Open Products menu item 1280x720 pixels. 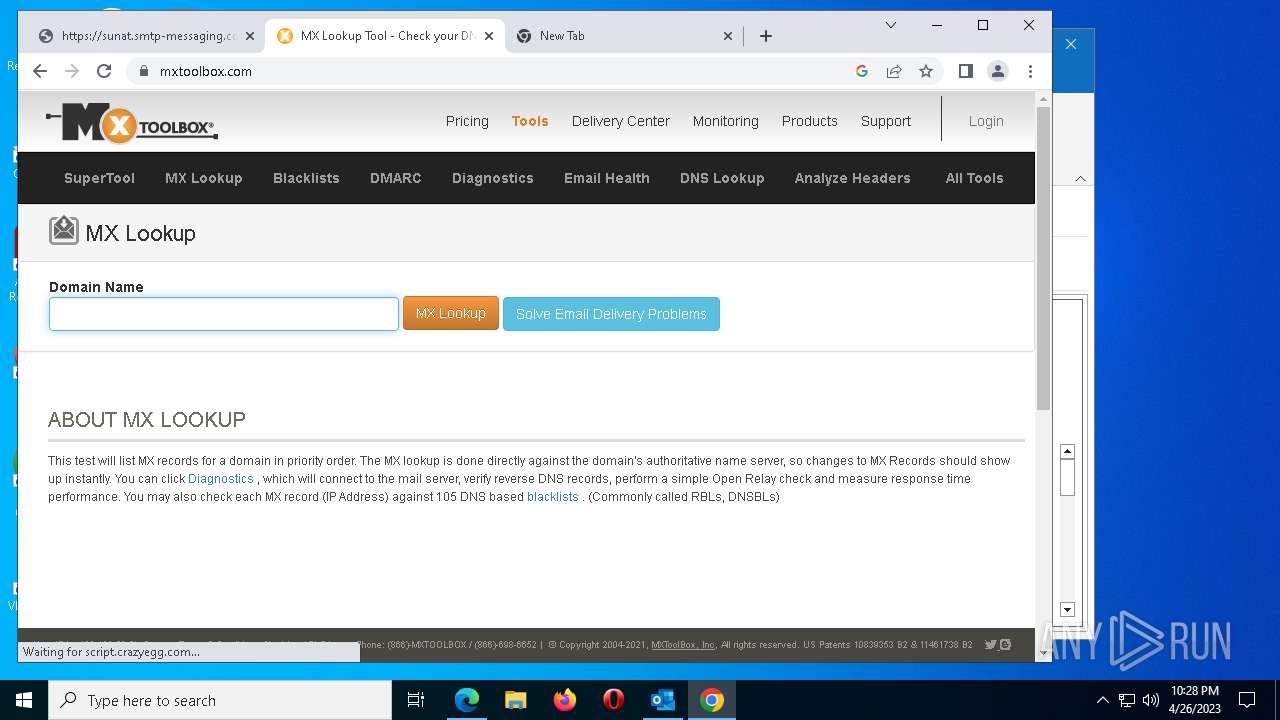click(810, 121)
